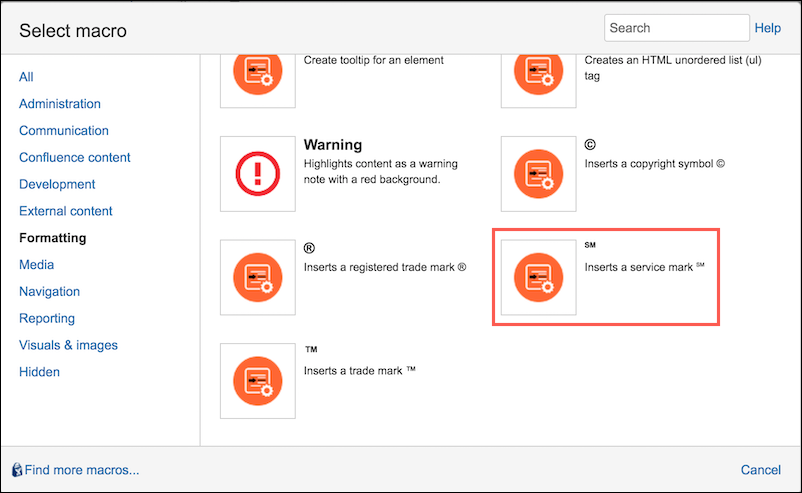The image size is (802, 493).
Task: Choose the trade mark ™ macro icon
Action: [258, 381]
